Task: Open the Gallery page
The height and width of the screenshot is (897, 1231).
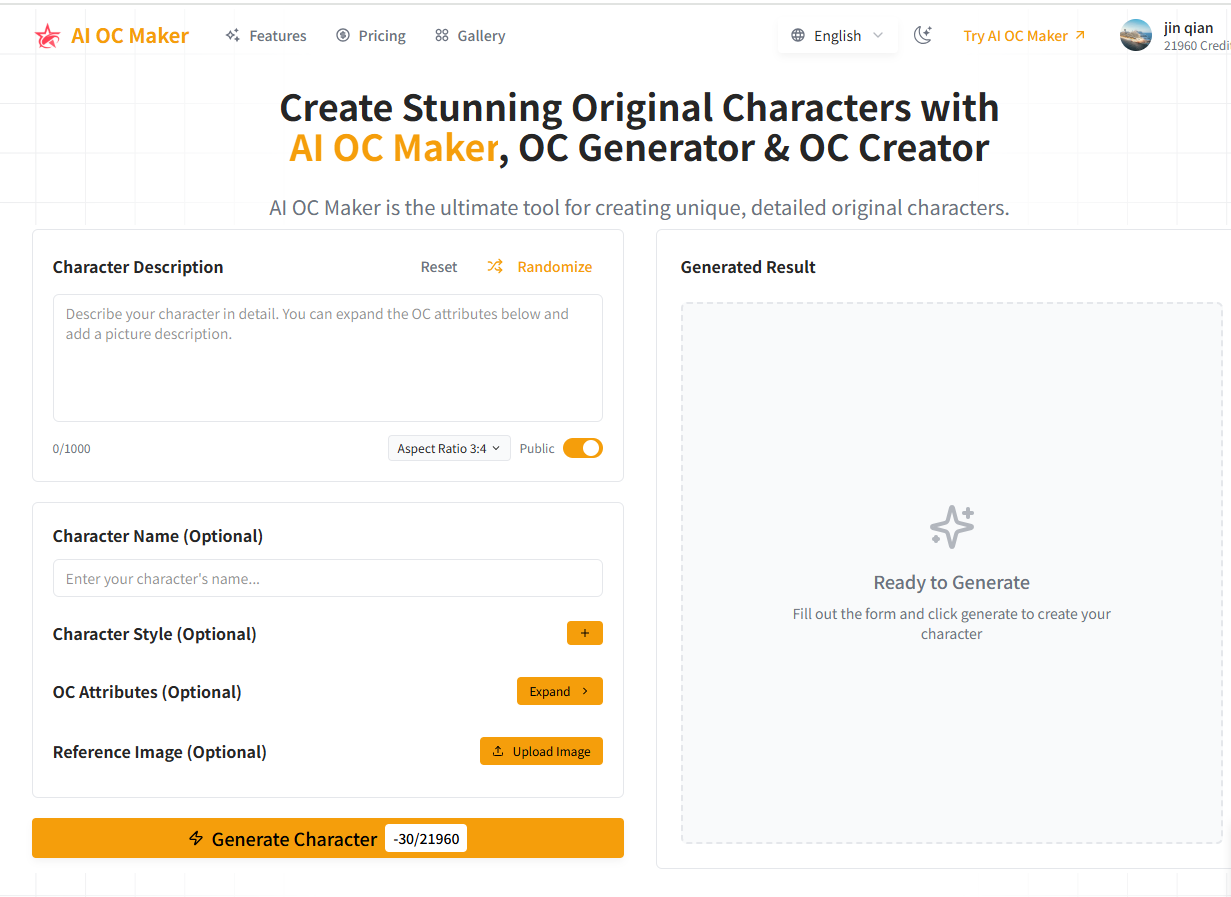Action: coord(481,35)
